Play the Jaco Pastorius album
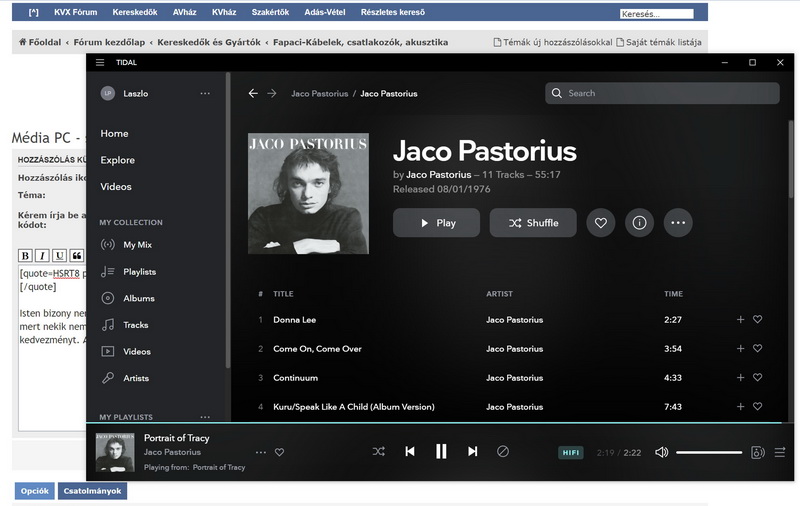 point(436,223)
